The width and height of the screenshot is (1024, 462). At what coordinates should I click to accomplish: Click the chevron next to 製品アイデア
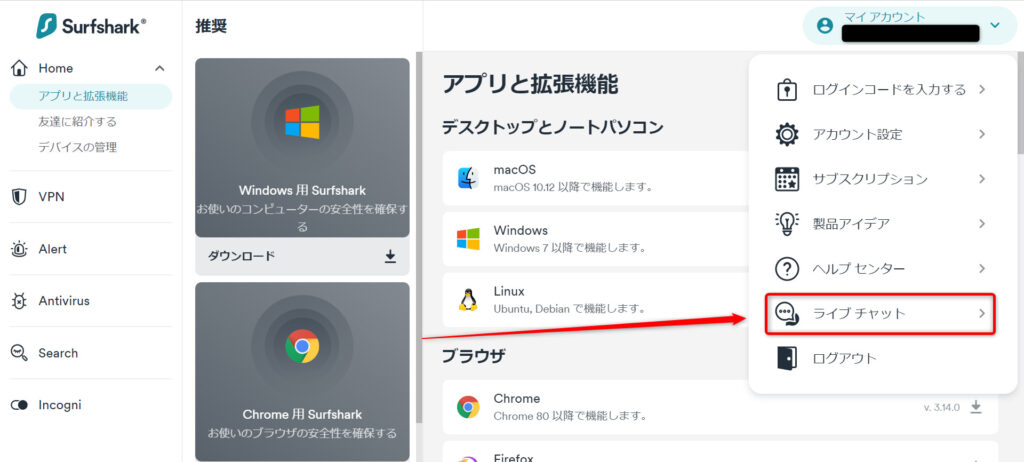[982, 223]
